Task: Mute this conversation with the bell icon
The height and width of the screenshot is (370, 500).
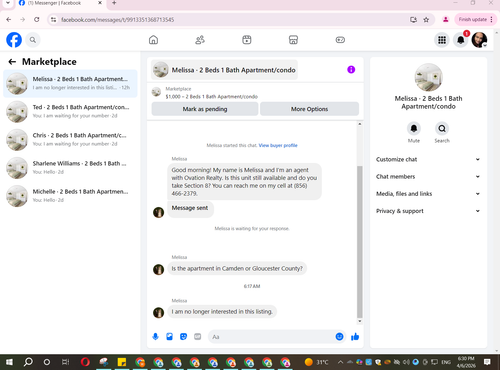Action: (x=414, y=128)
